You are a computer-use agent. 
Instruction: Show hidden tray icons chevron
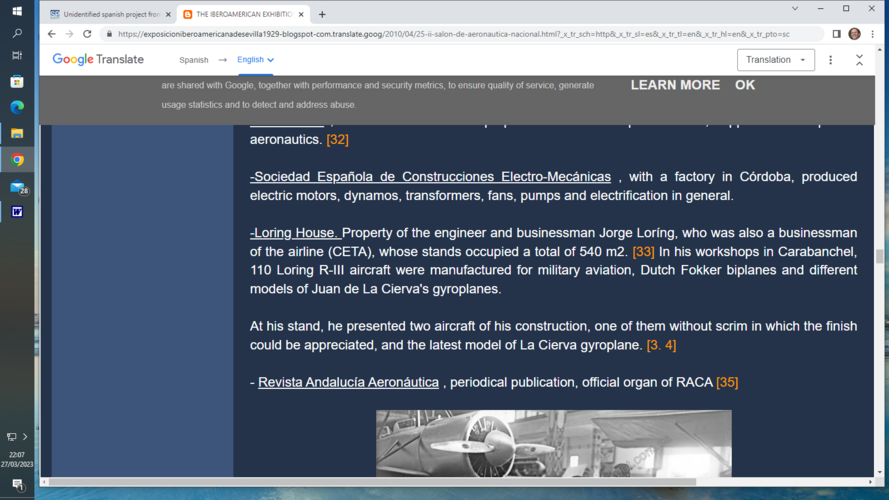pyautogui.click(x=25, y=437)
